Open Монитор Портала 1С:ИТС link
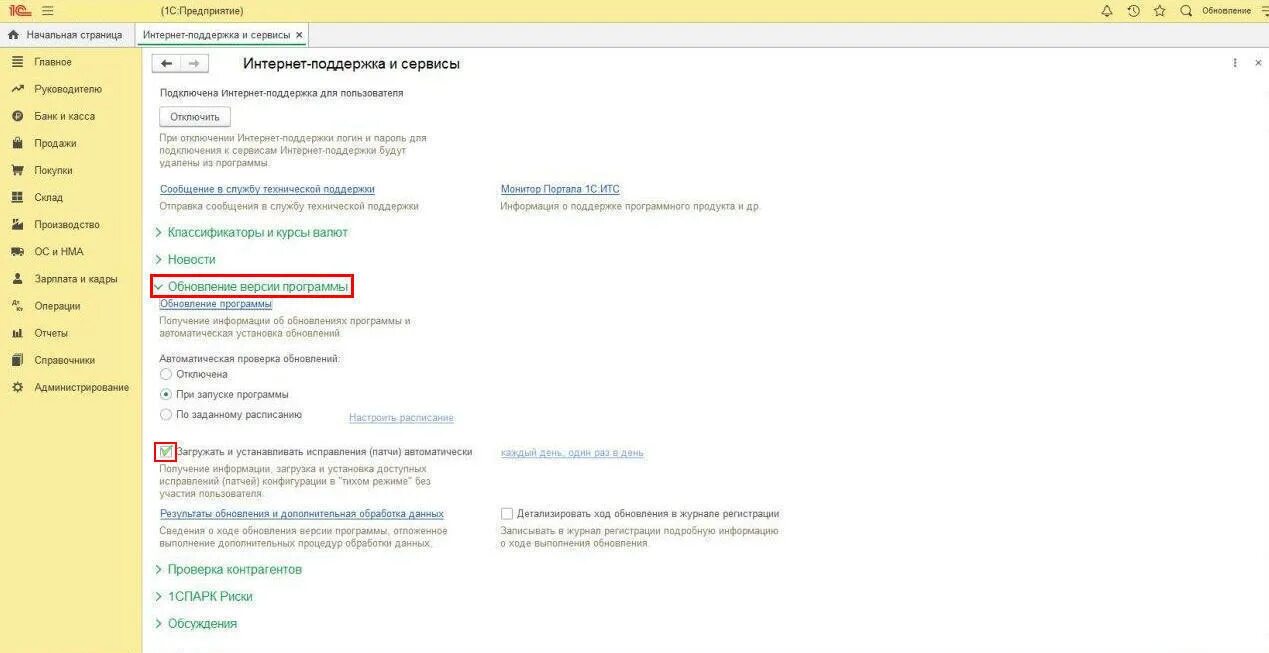 pos(560,189)
